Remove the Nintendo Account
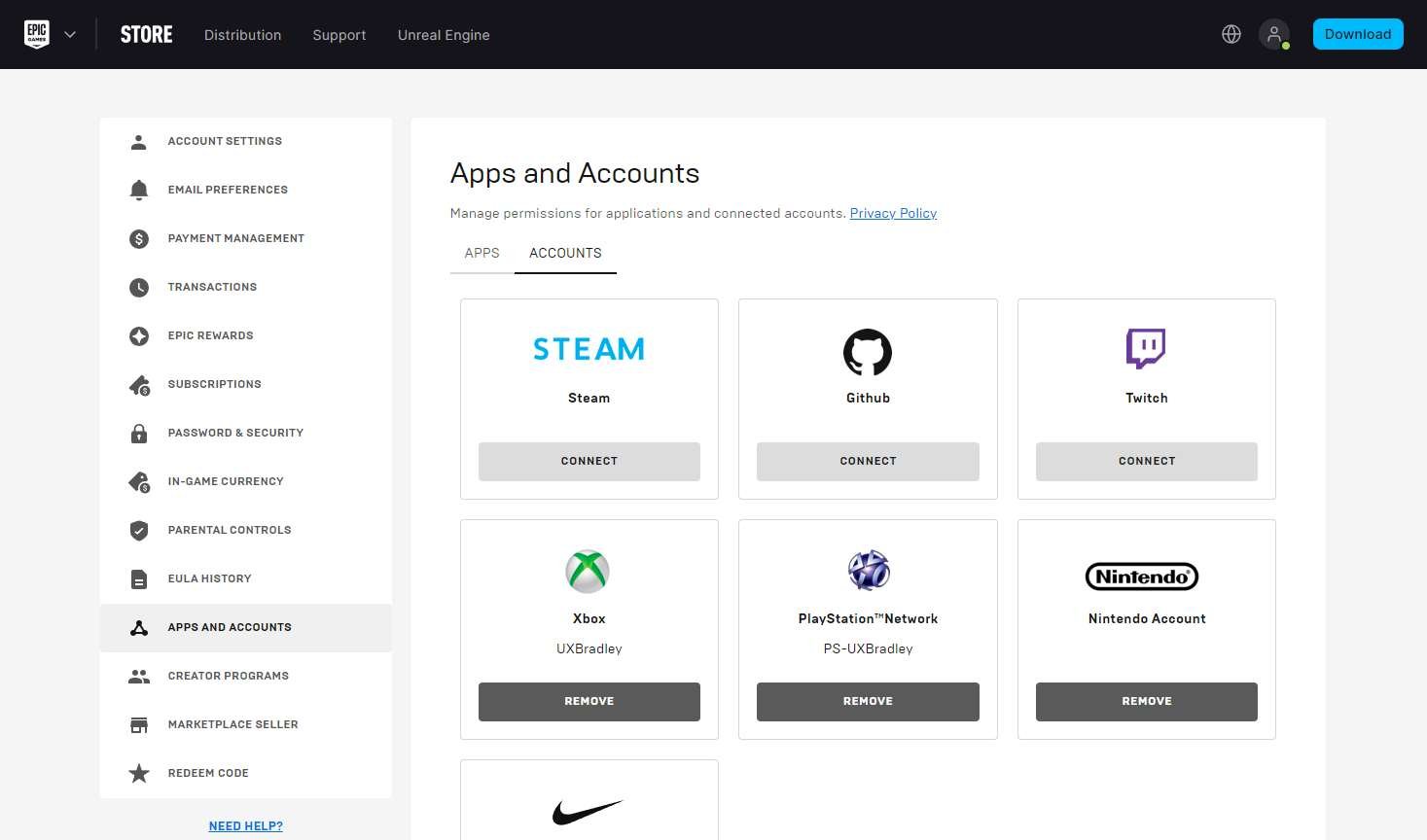 point(1147,702)
